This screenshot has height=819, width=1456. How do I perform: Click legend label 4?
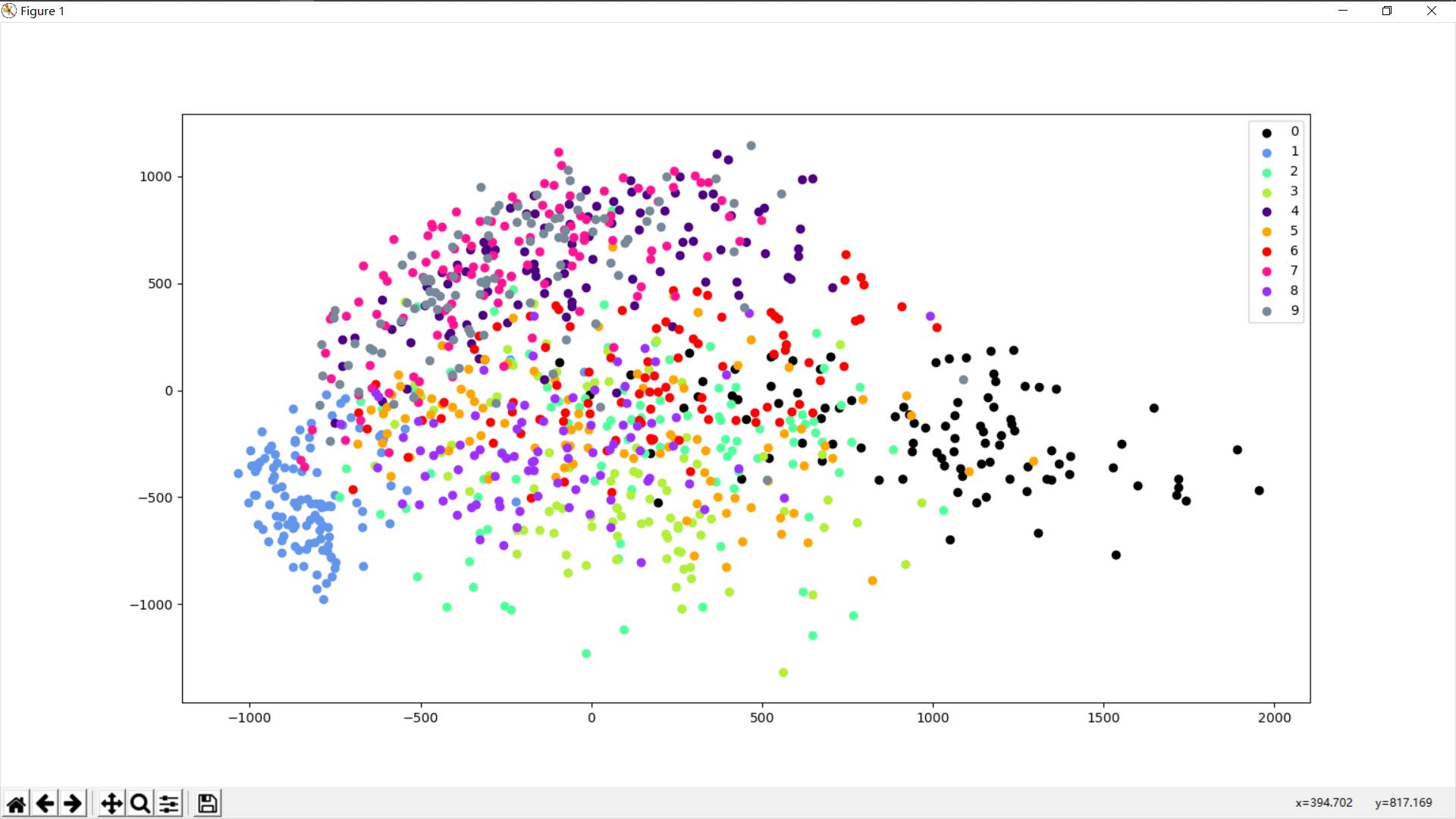pyautogui.click(x=1294, y=211)
